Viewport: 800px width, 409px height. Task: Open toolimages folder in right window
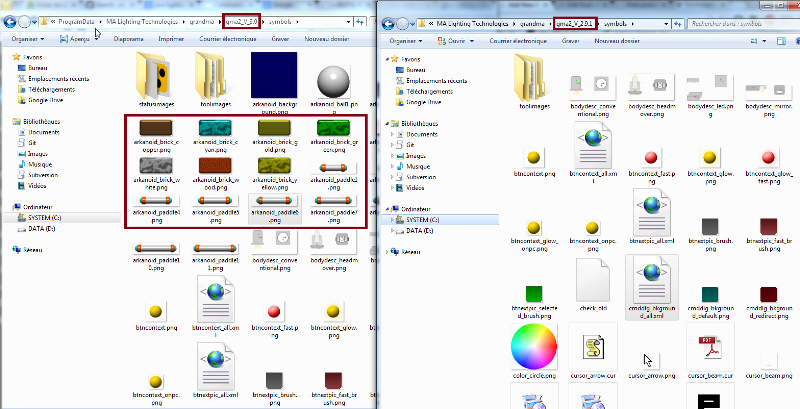point(532,78)
